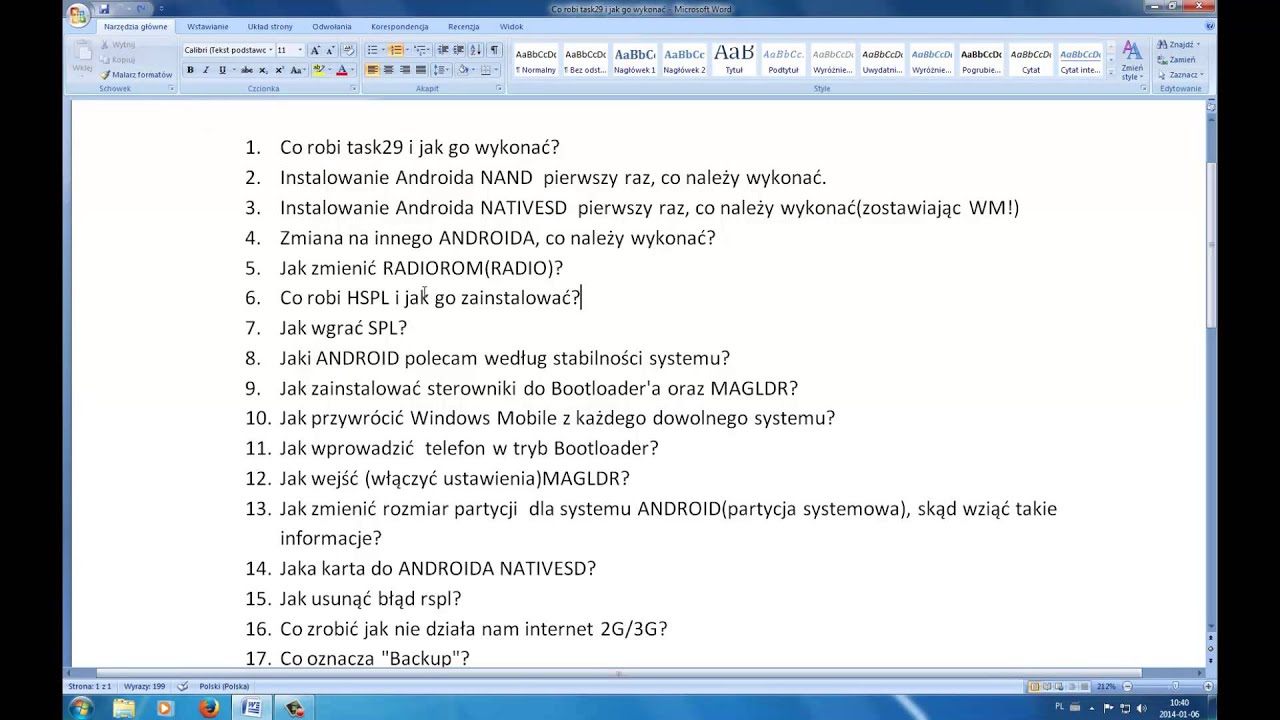This screenshot has width=1280, height=720.
Task: Click the grow font size icon
Action: [x=315, y=50]
